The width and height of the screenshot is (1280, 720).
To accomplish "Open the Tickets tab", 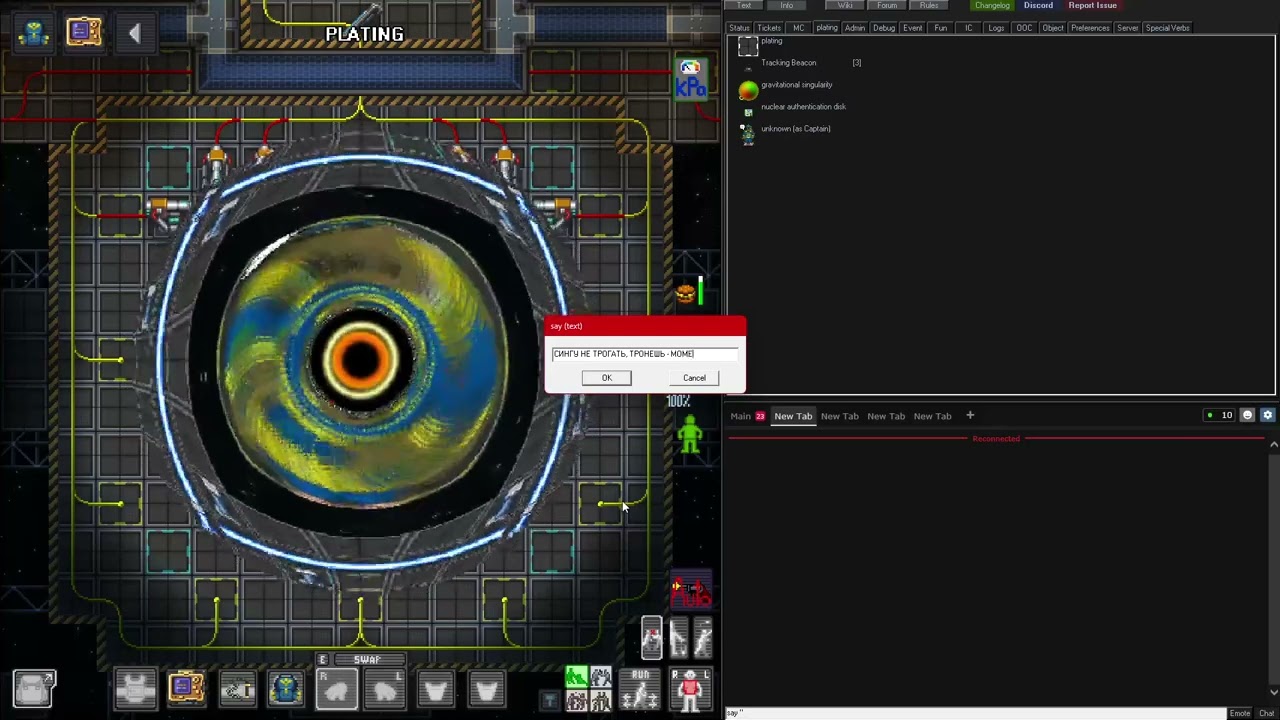I will click(769, 28).
